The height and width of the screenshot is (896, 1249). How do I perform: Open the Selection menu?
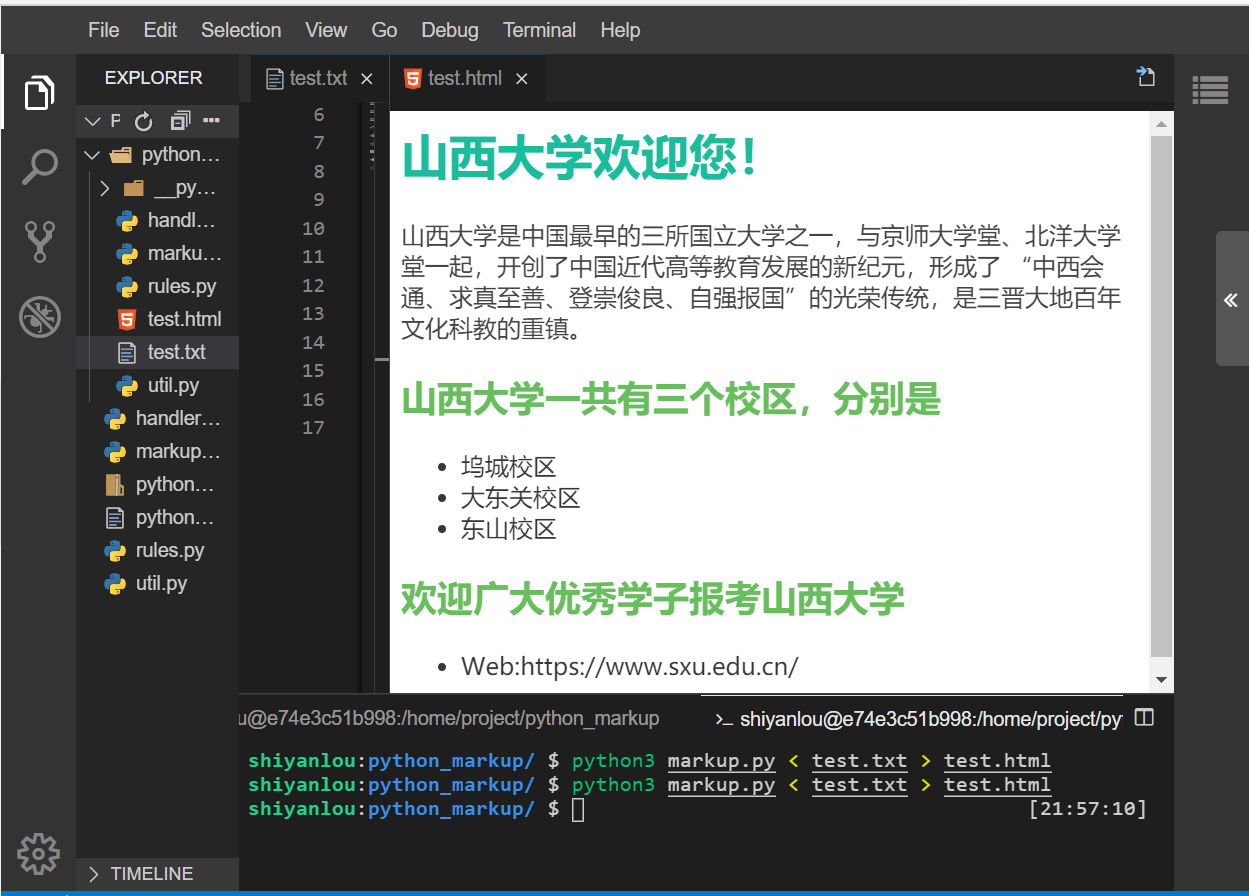click(241, 30)
